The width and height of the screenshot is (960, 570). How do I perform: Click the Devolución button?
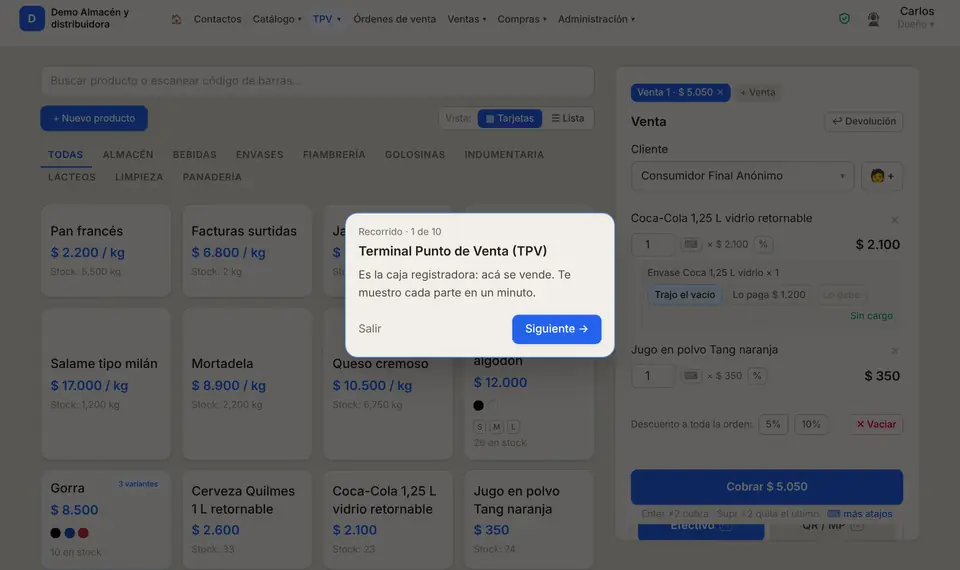pos(864,121)
